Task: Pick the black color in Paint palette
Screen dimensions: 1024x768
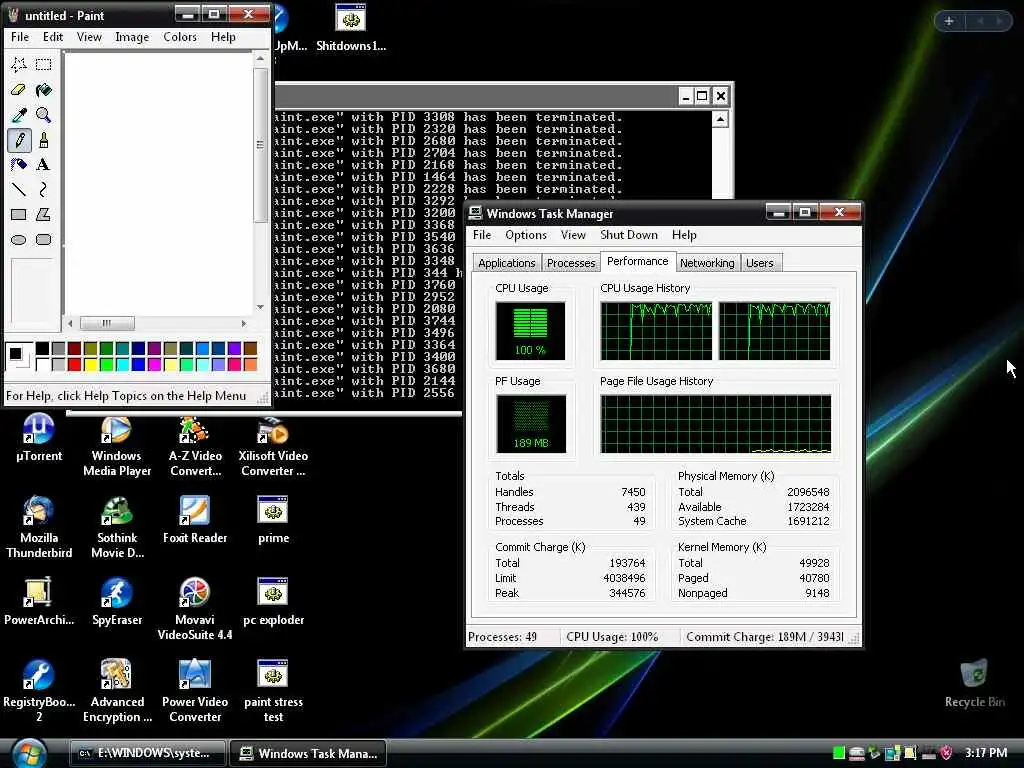Action: coord(42,349)
